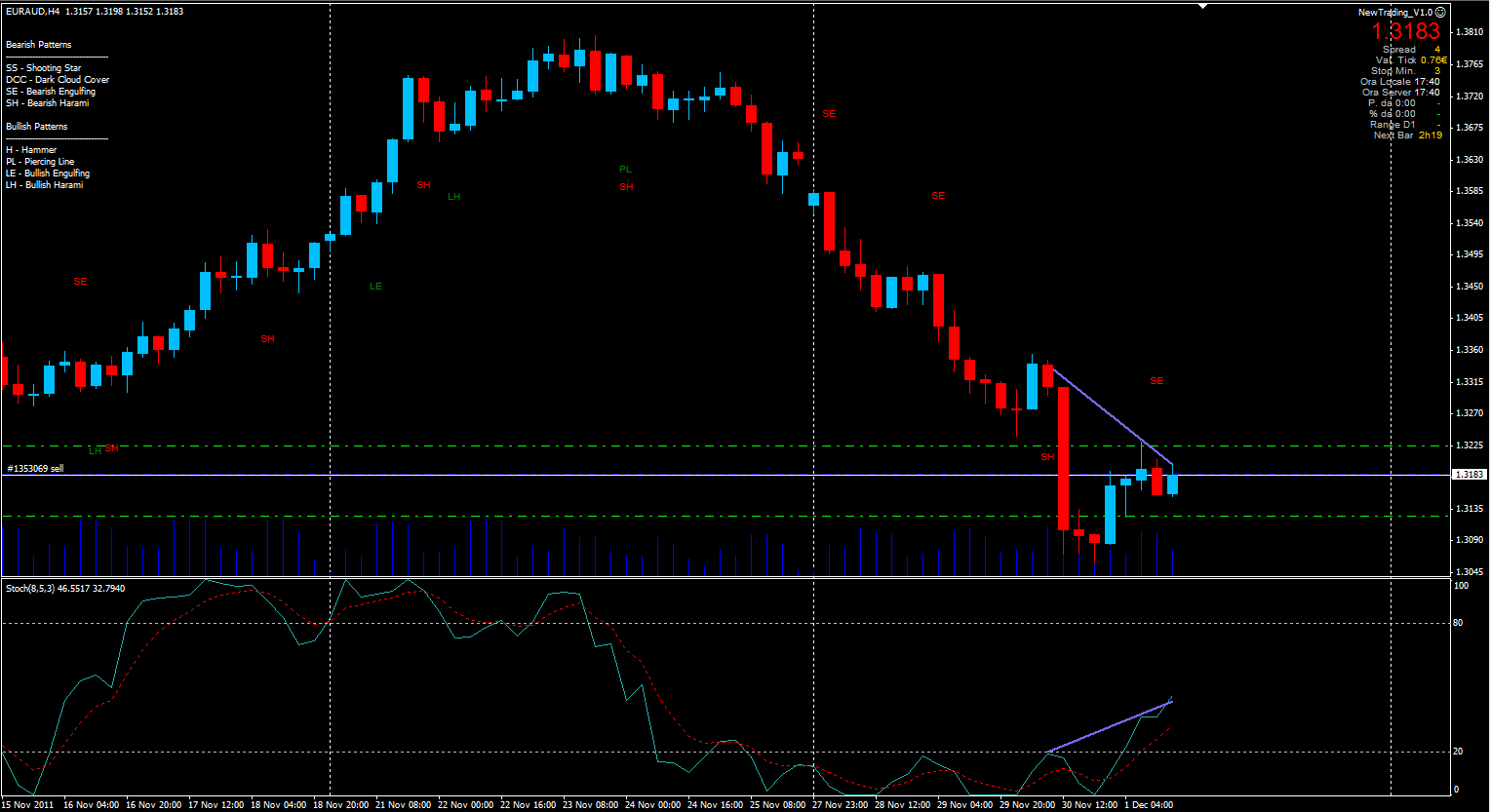Click the Bearish Patterns legend heading
The image size is (1490, 812).
coord(38,45)
